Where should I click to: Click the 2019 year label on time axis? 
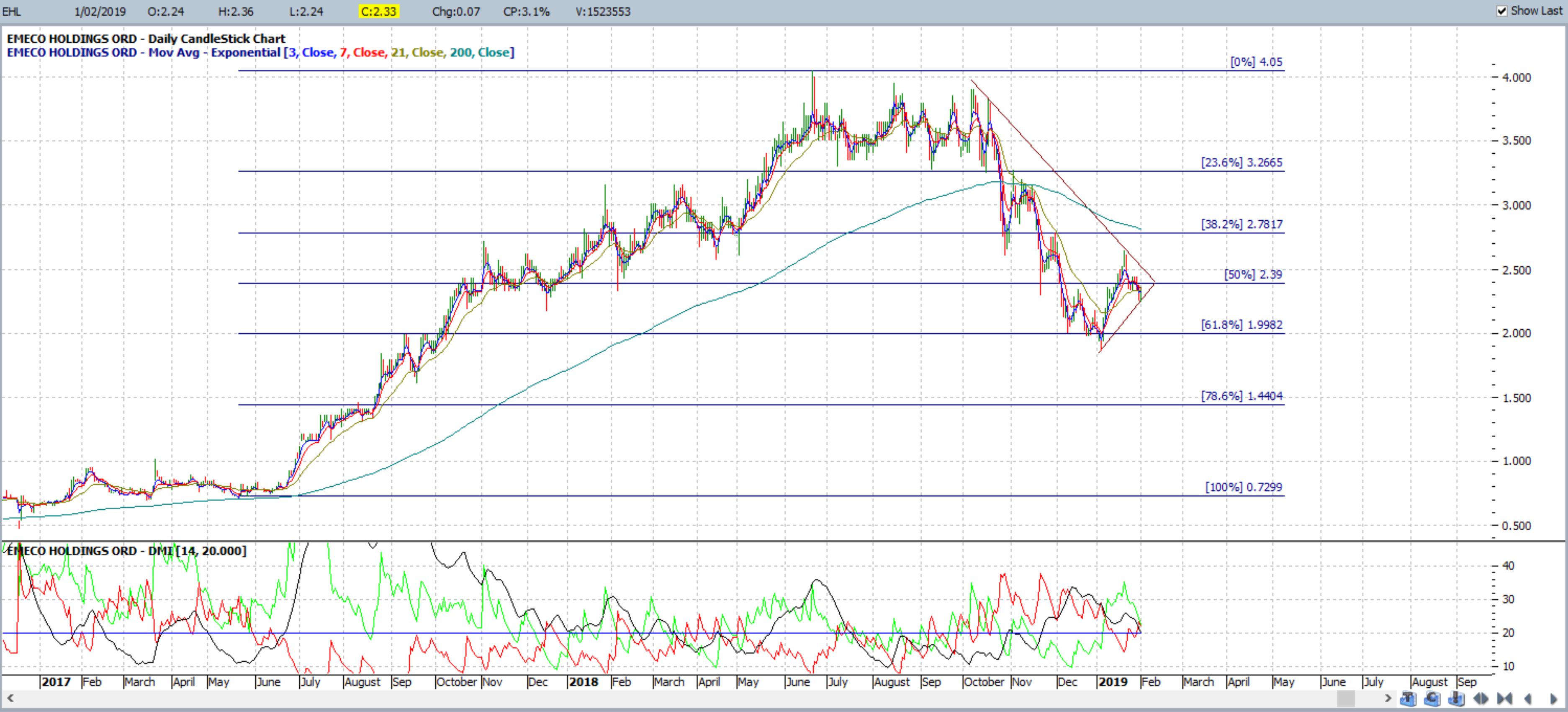[x=1113, y=682]
